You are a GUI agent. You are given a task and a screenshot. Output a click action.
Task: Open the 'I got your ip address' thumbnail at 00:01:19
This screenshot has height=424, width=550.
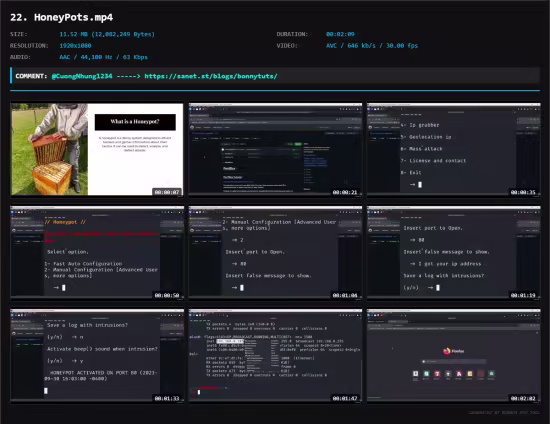coord(454,253)
